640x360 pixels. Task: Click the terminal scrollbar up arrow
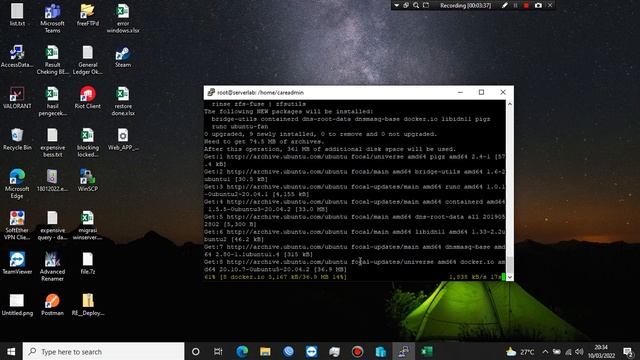click(x=509, y=104)
